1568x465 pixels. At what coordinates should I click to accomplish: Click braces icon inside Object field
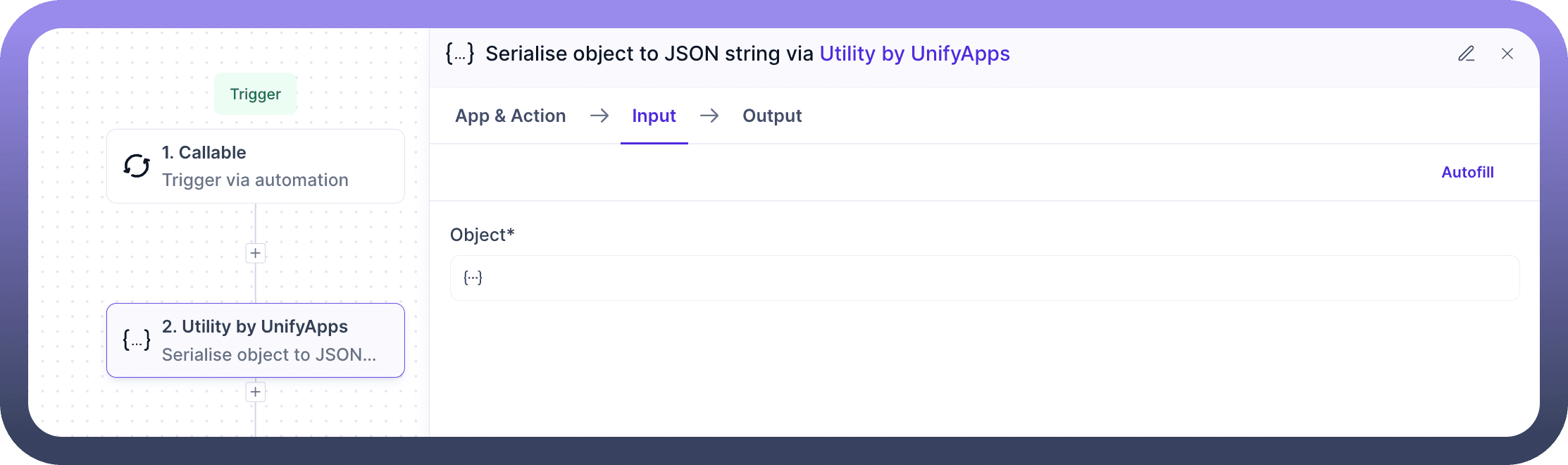click(473, 278)
